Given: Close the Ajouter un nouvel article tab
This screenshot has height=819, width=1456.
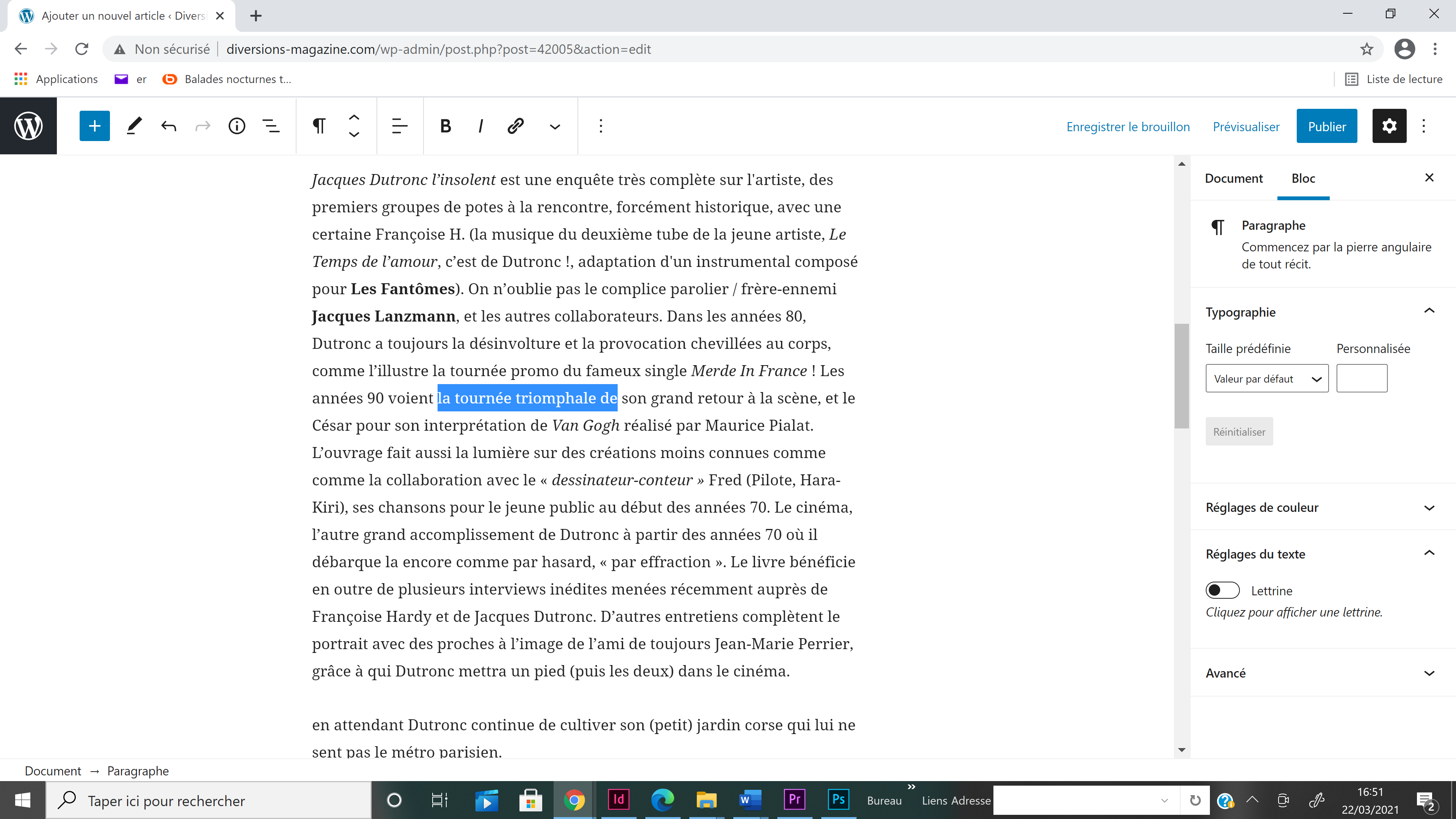Looking at the screenshot, I should click(x=220, y=16).
